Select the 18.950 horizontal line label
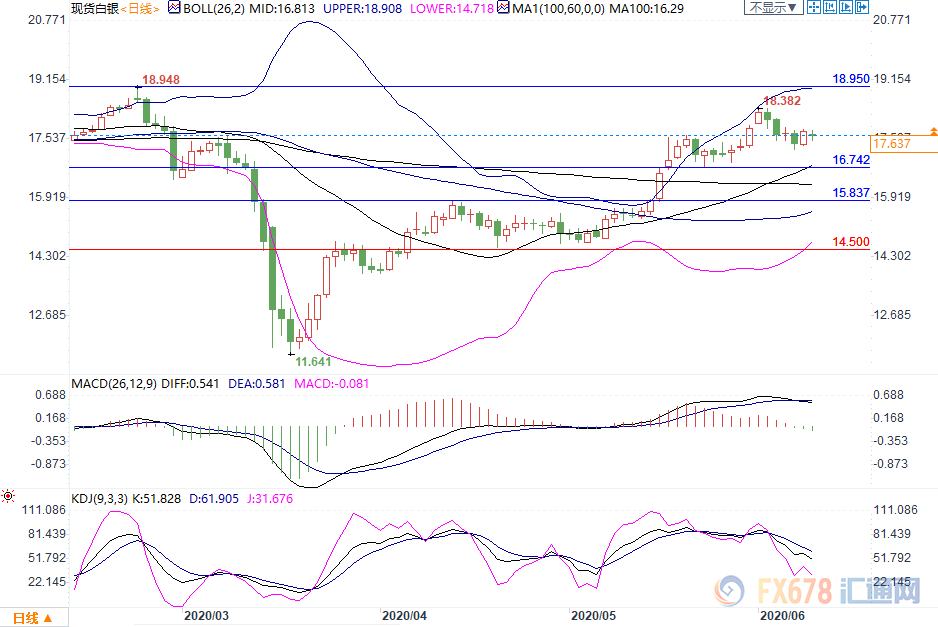The height and width of the screenshot is (627, 938). [x=850, y=78]
